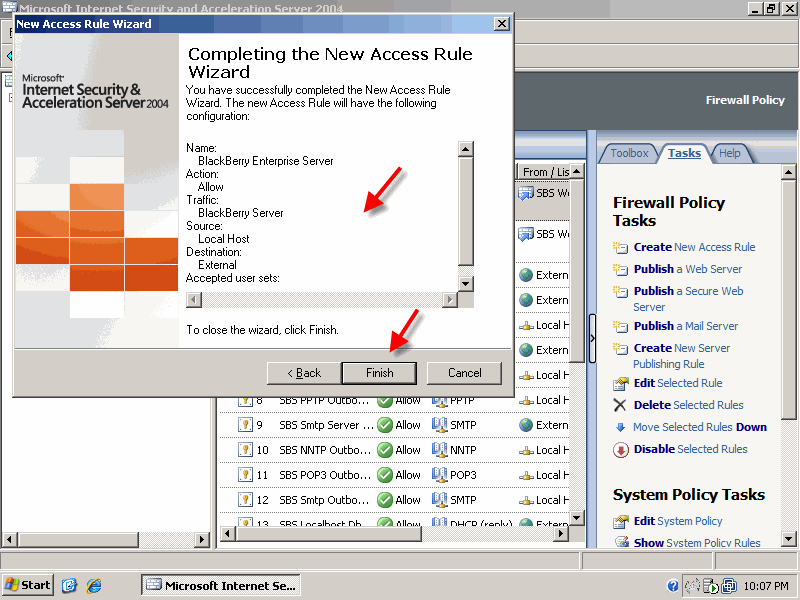800x600 pixels.
Task: Click the POP3 protocol icon on rule 11
Action: point(439,474)
